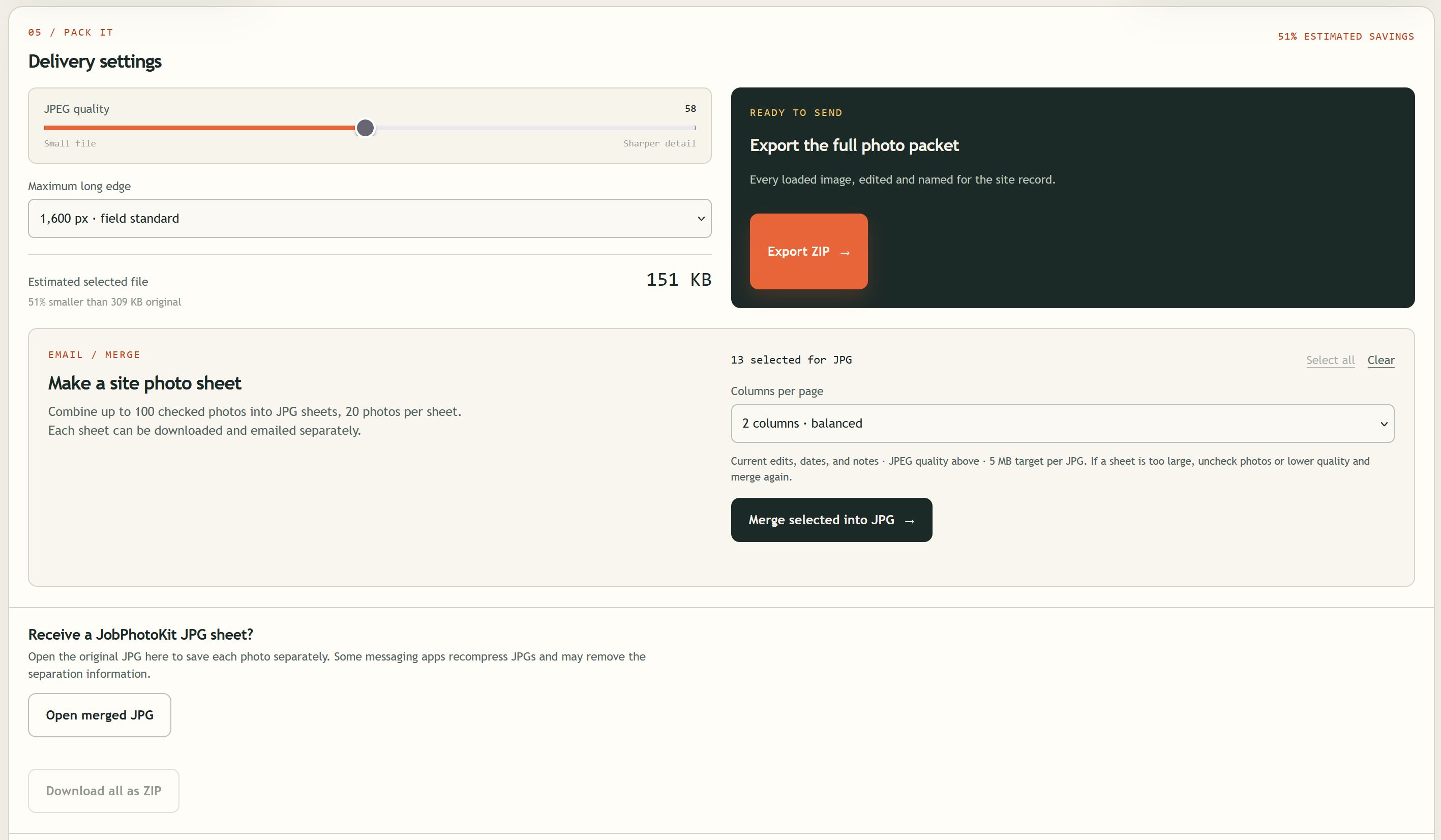The image size is (1441, 840).
Task: Click the '05 / PACK IT' section label
Action: [70, 33]
